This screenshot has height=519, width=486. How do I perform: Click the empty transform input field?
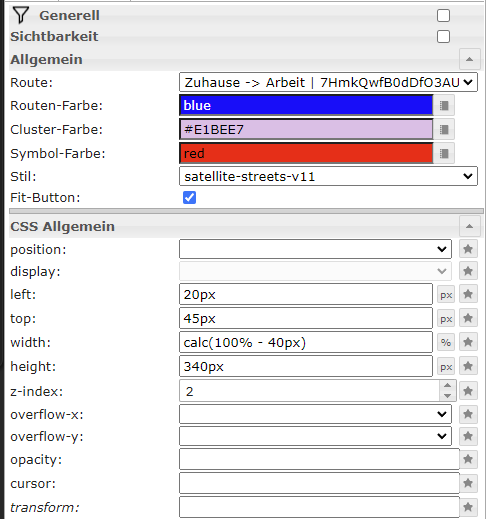pyautogui.click(x=319, y=507)
